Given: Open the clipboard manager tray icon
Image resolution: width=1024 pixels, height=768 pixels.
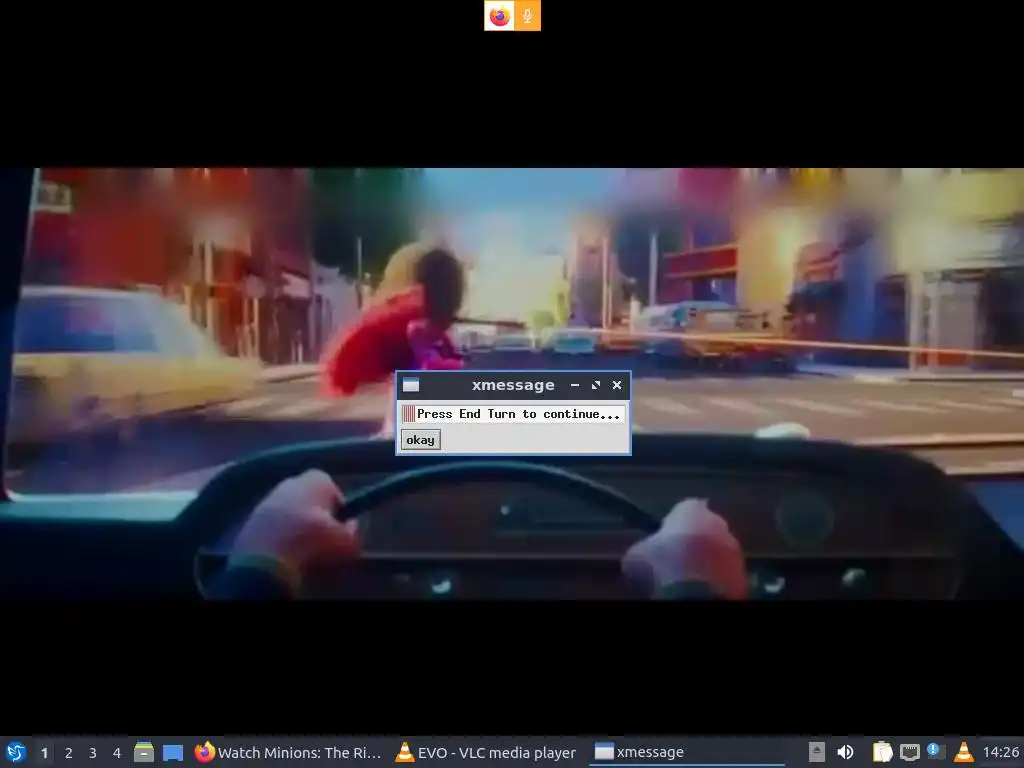Looking at the screenshot, I should click(882, 752).
